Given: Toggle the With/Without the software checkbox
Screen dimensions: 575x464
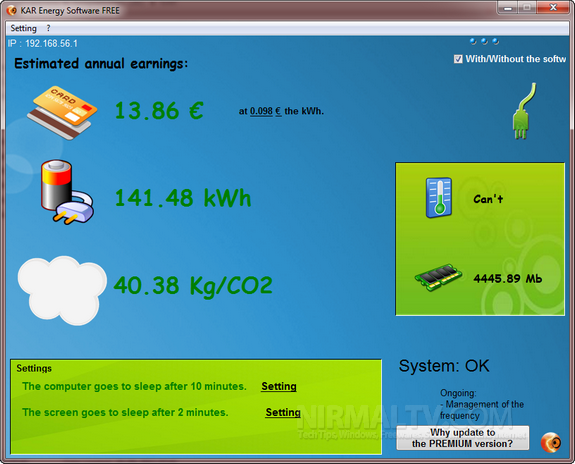Looking at the screenshot, I should (458, 59).
